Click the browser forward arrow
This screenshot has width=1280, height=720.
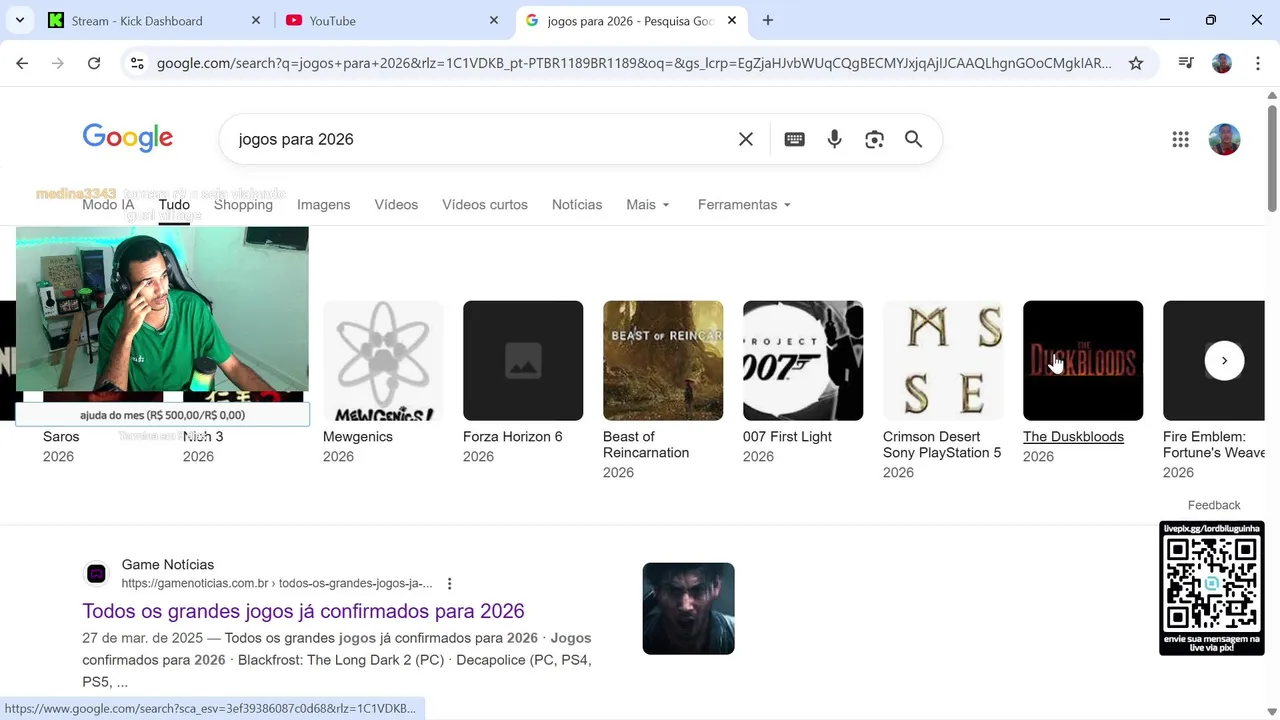coord(58,63)
